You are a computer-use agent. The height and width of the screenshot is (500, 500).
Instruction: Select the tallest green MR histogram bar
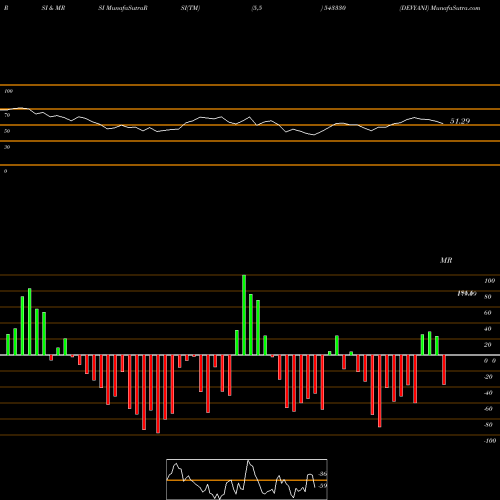(x=244, y=315)
